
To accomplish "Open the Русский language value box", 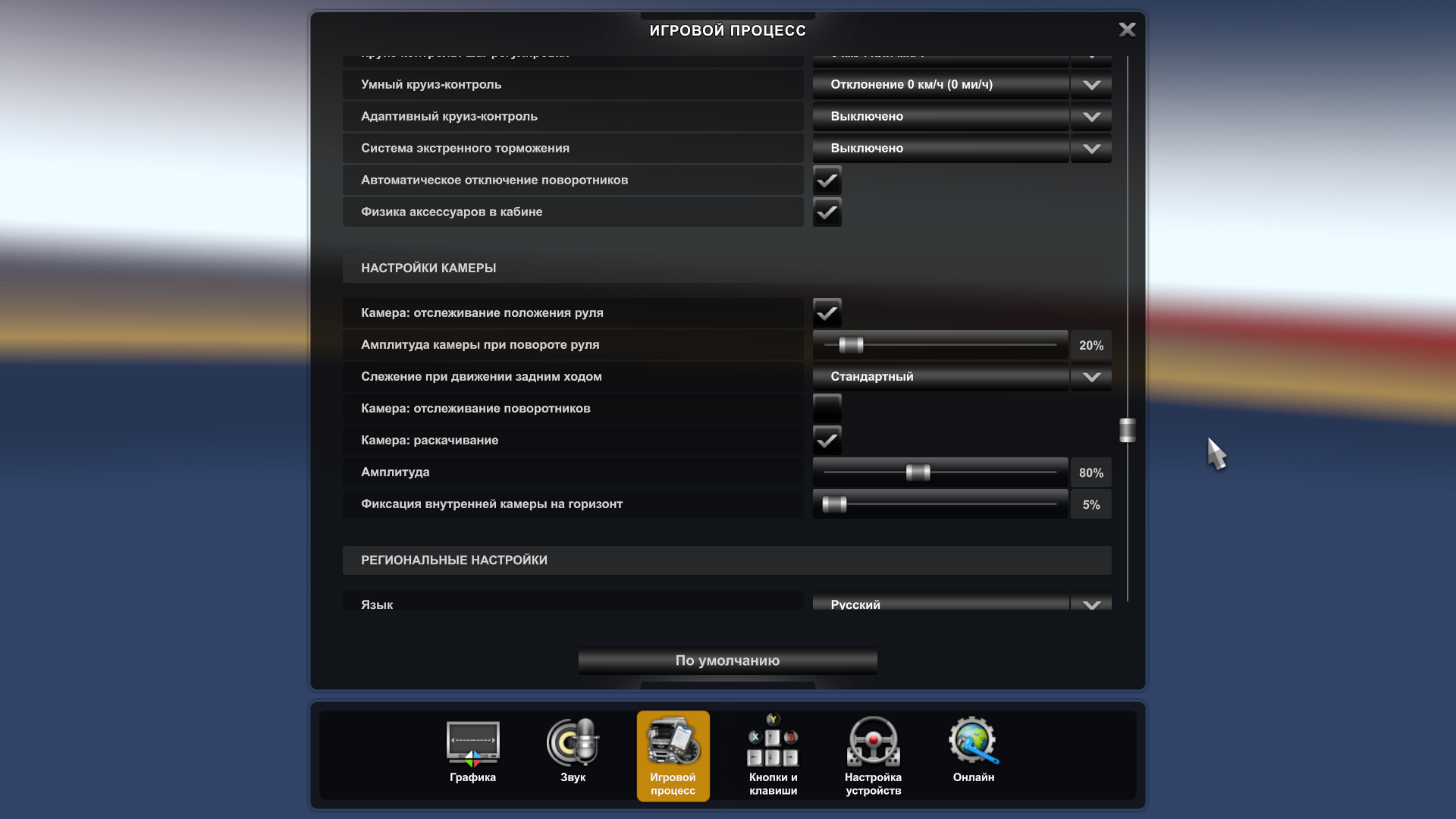I will tap(940, 603).
